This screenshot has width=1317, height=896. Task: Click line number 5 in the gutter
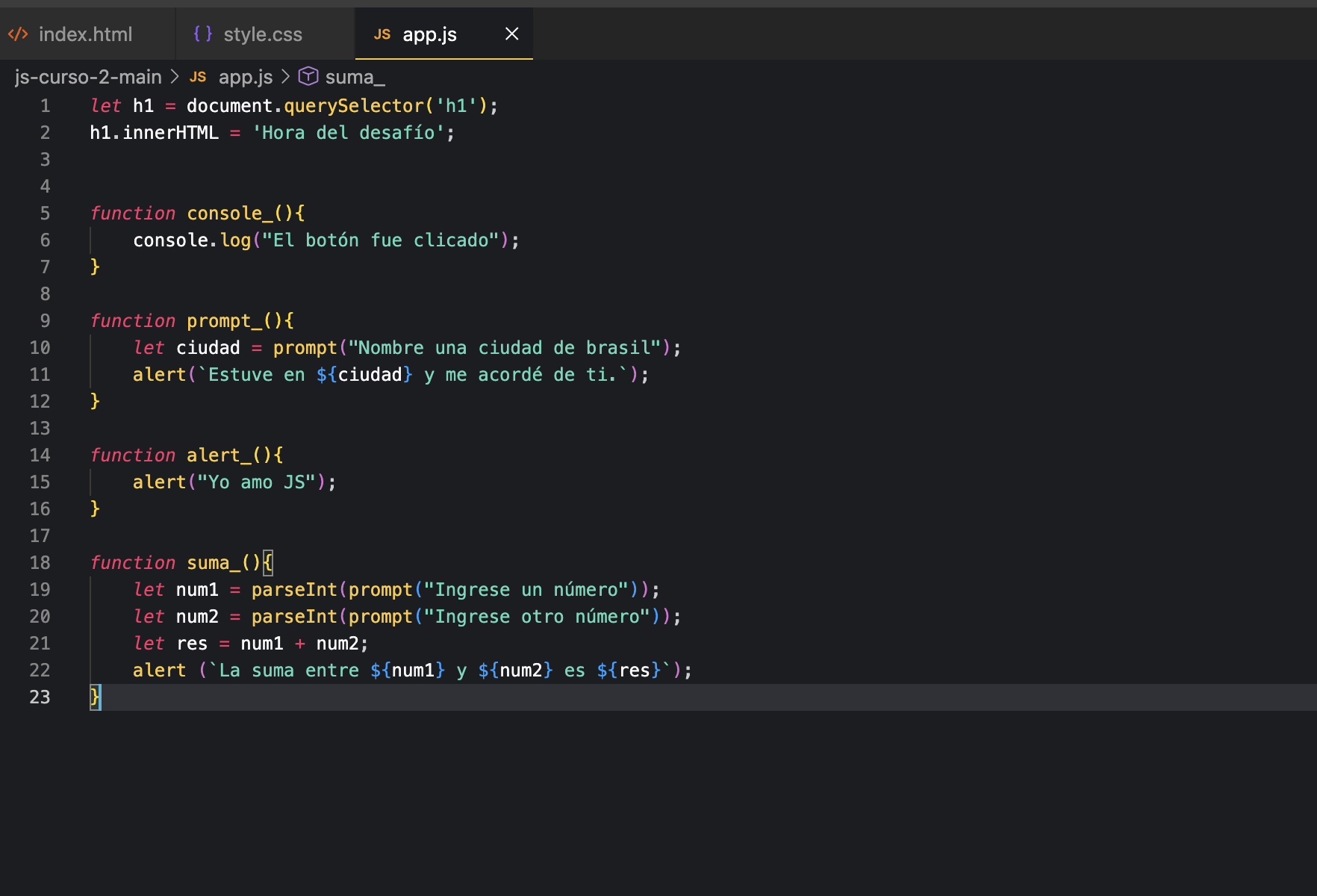46,214
